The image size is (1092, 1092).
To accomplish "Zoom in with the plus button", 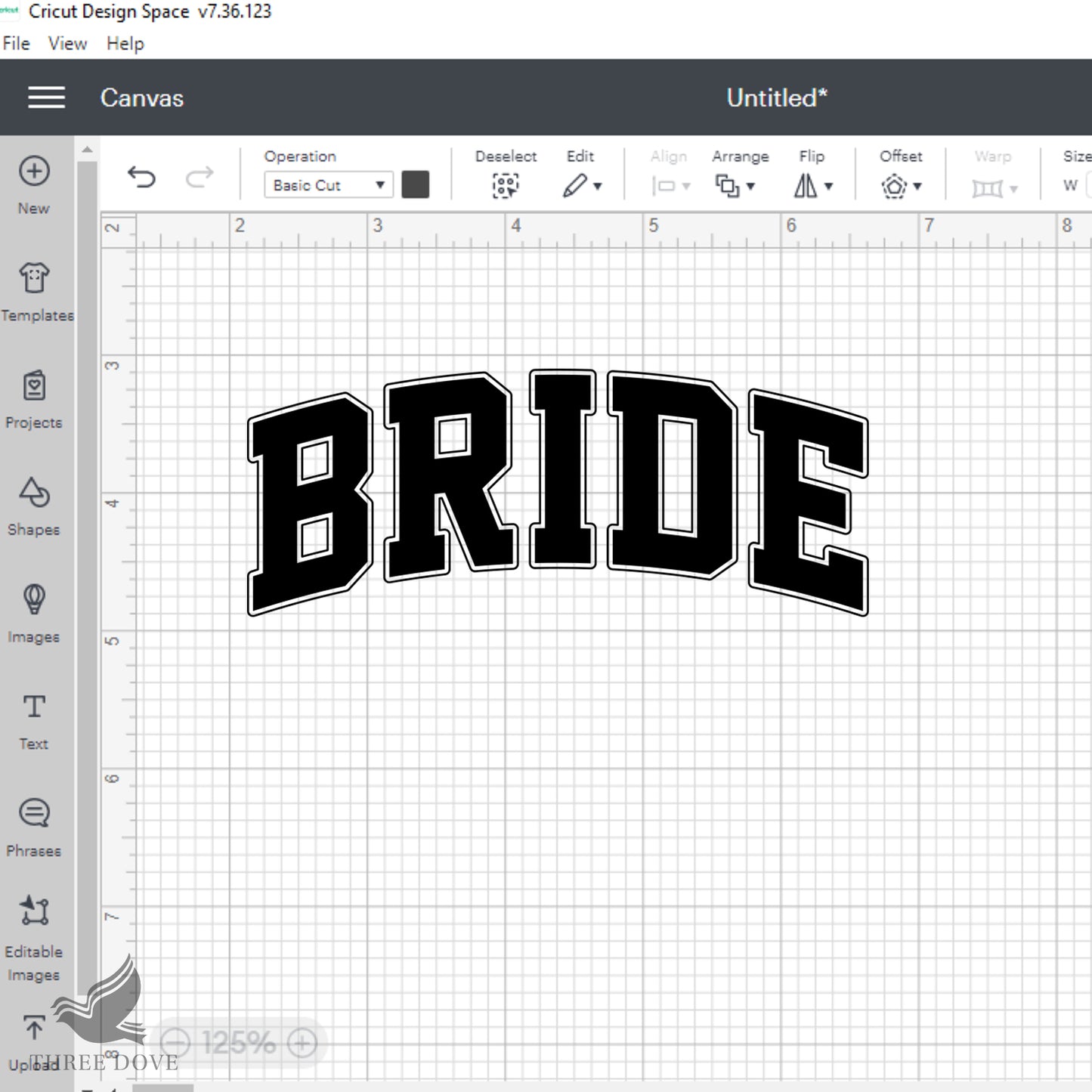I will pyautogui.click(x=302, y=1044).
